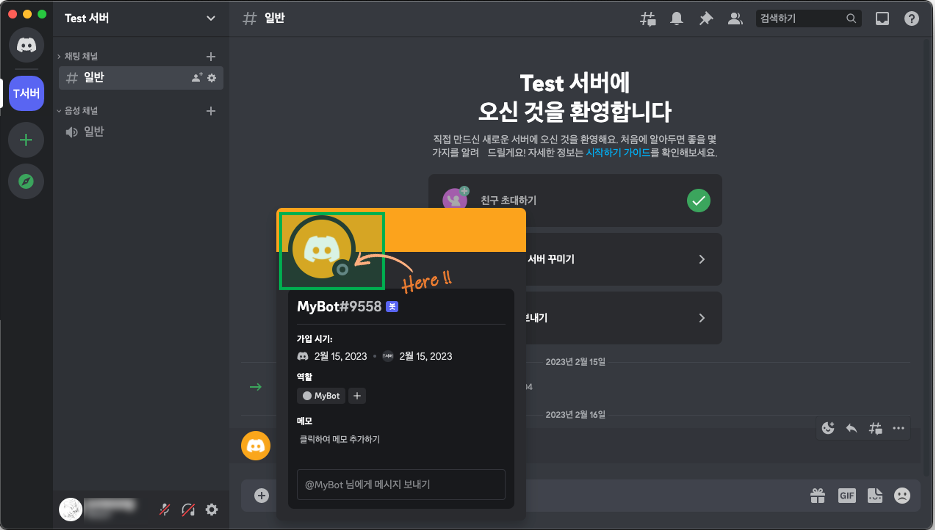This screenshot has width=935, height=530.
Task: Open the emoji picker
Action: click(902, 495)
